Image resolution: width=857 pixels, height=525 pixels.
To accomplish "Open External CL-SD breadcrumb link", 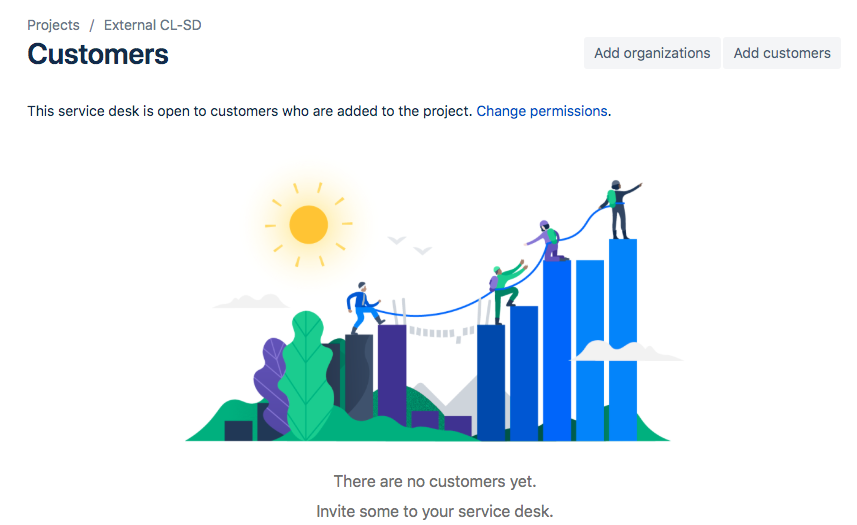I will coord(152,25).
